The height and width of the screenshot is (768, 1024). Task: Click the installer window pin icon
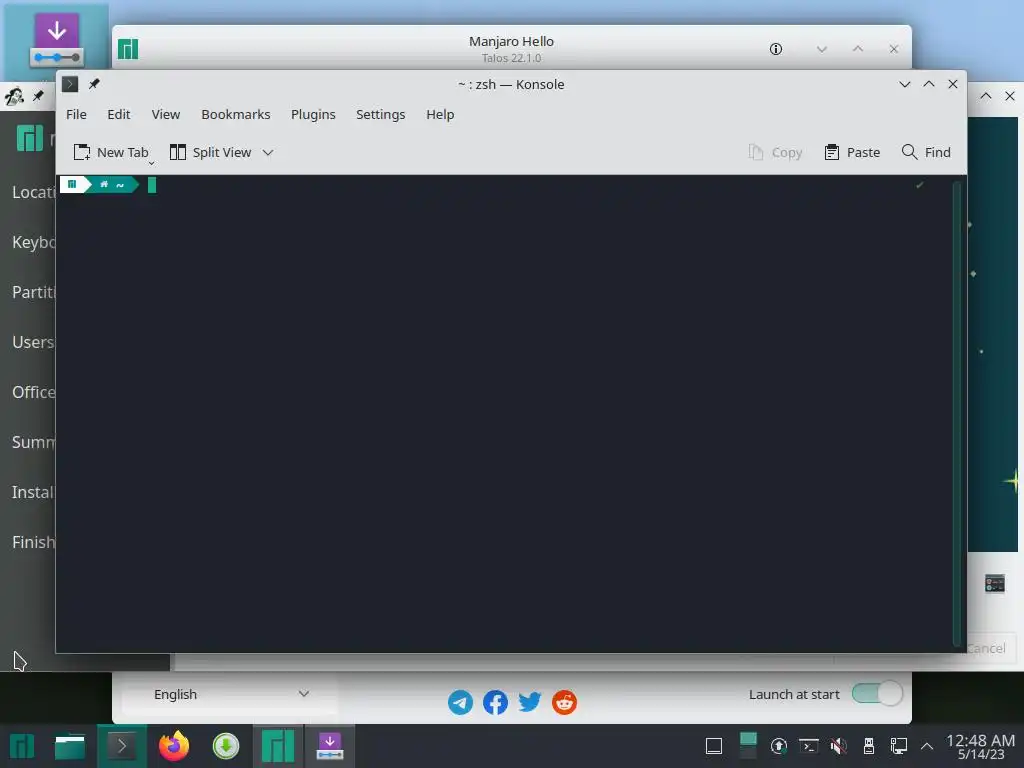pyautogui.click(x=39, y=96)
